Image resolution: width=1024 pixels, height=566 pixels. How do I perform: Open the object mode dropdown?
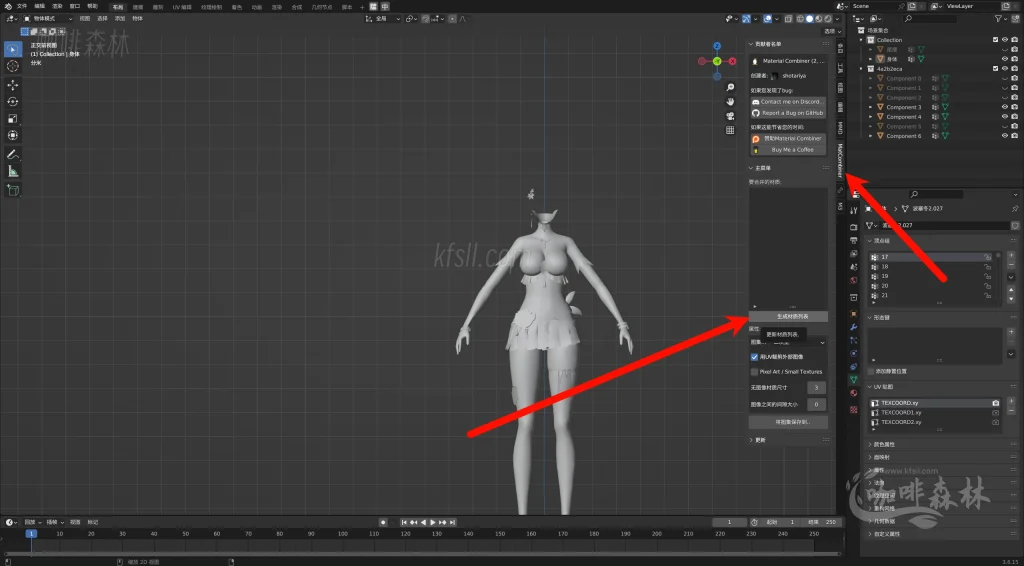[48, 19]
